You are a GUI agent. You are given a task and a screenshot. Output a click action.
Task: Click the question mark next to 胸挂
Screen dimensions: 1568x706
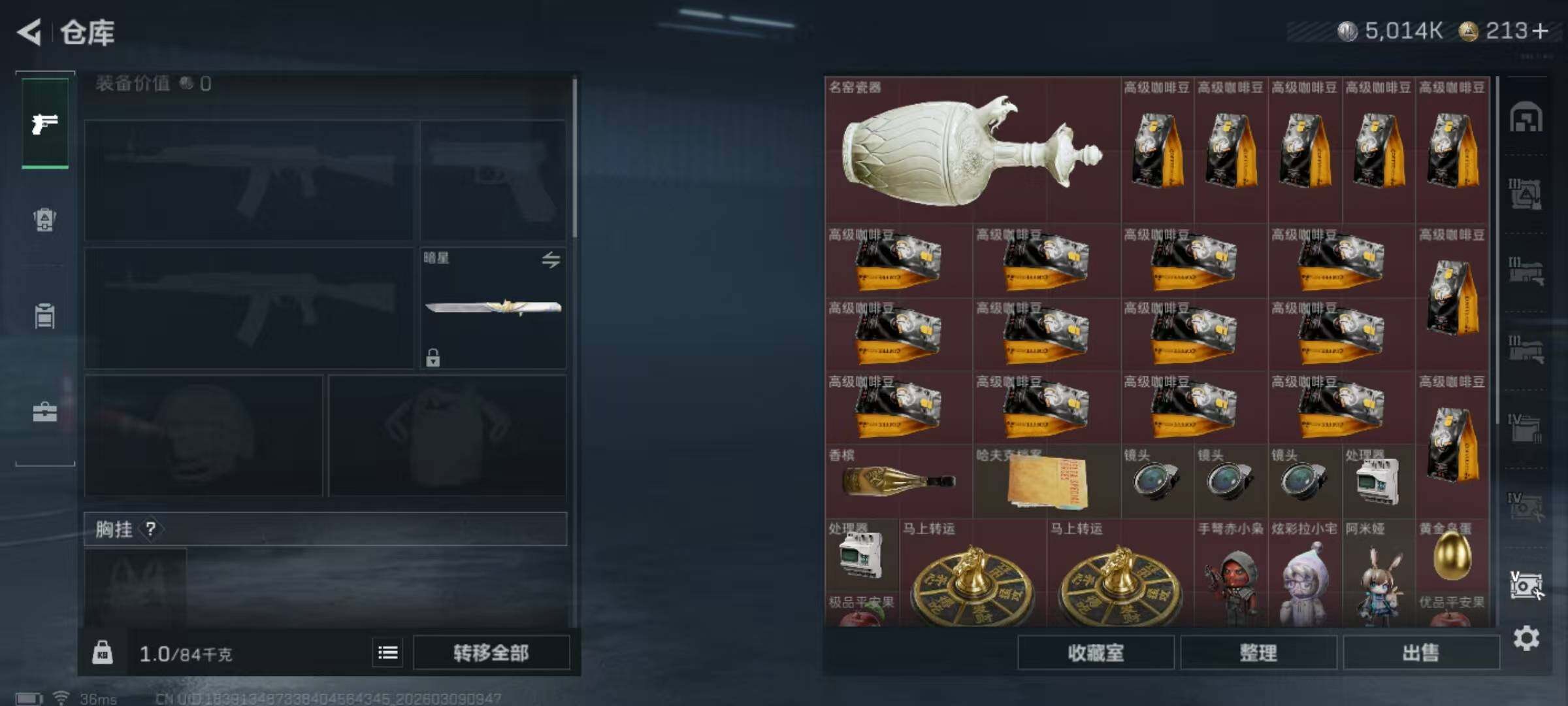click(x=150, y=529)
